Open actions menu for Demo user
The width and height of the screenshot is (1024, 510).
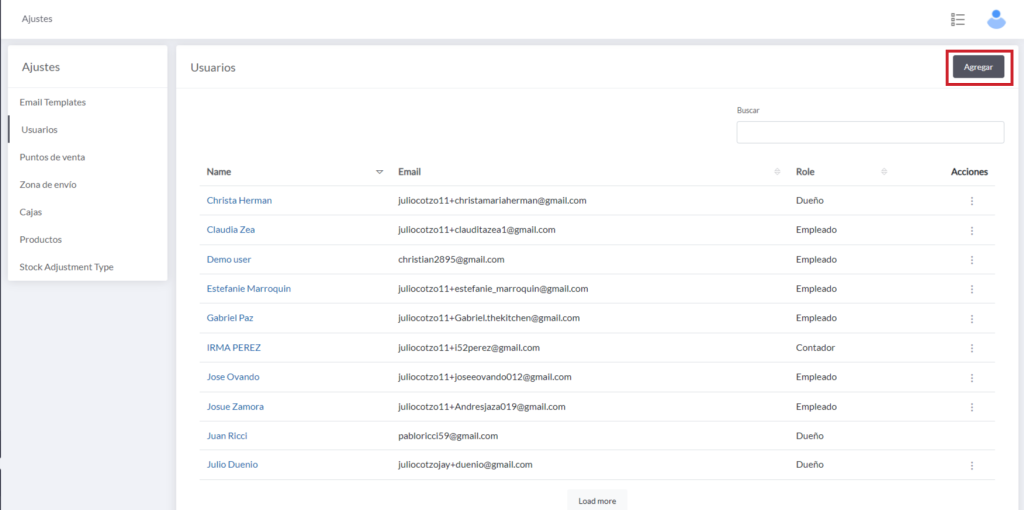[971, 260]
